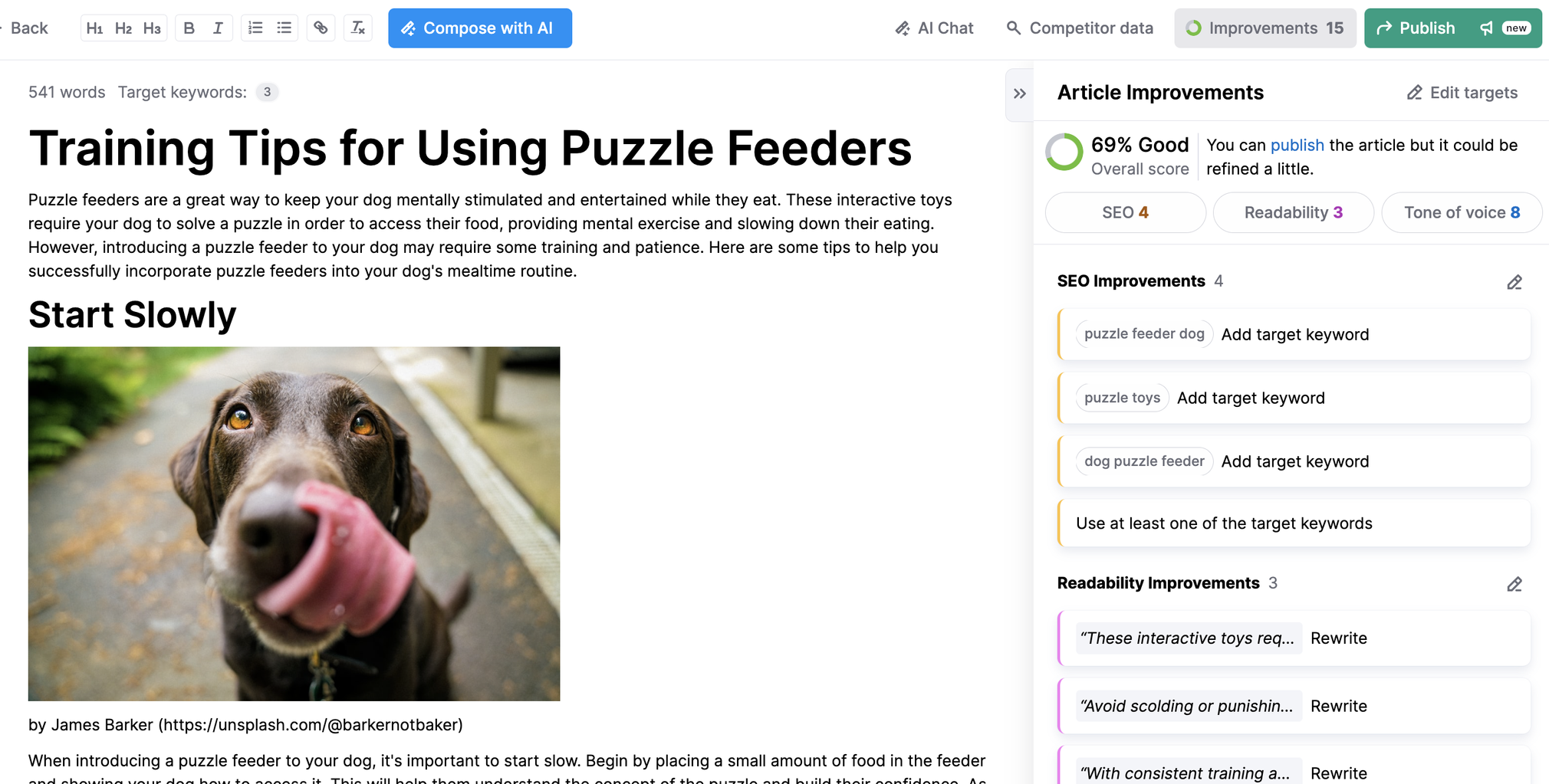
Task: Open the Tone of voice tab
Action: pos(1462,212)
